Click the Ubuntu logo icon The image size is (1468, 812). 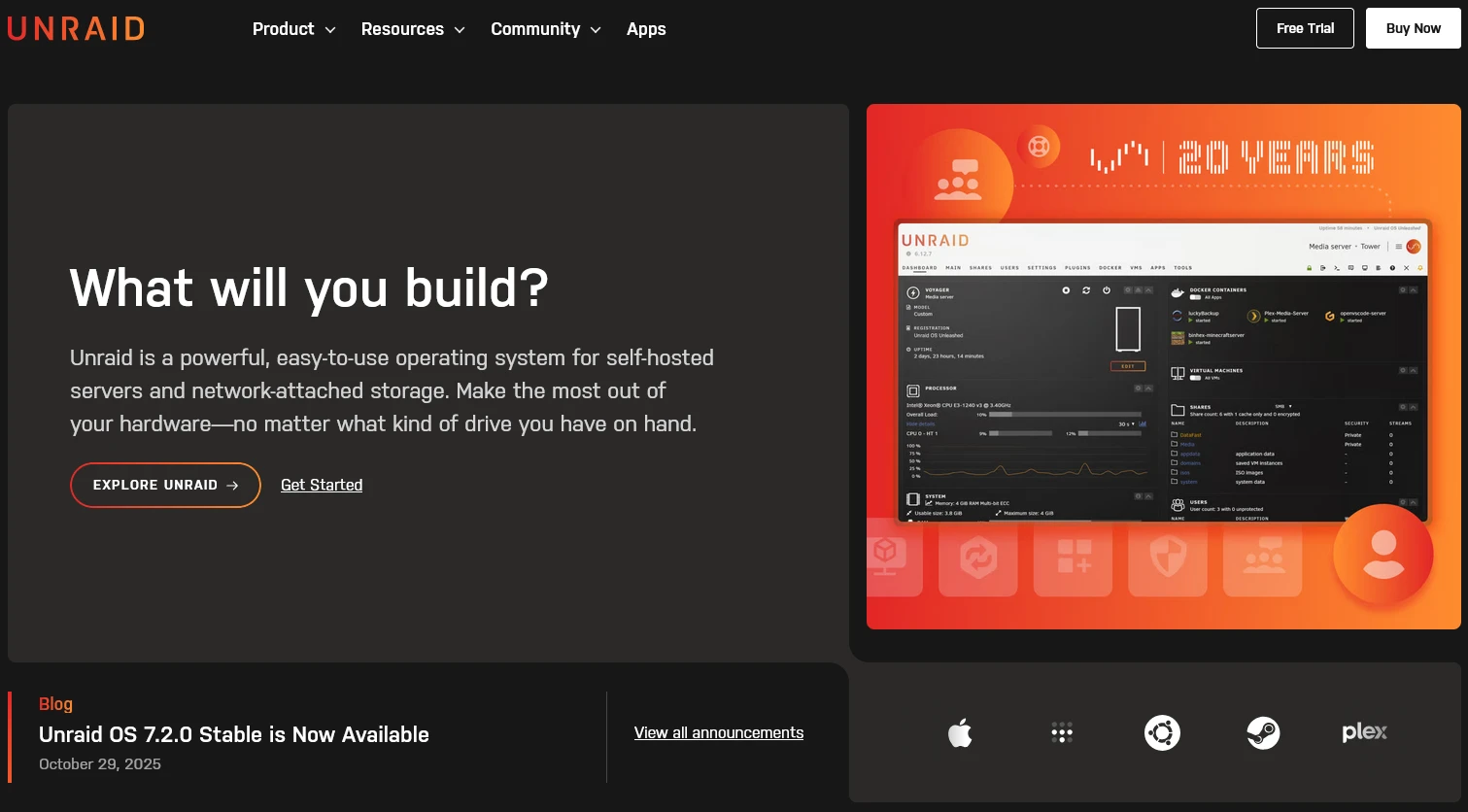1162,733
